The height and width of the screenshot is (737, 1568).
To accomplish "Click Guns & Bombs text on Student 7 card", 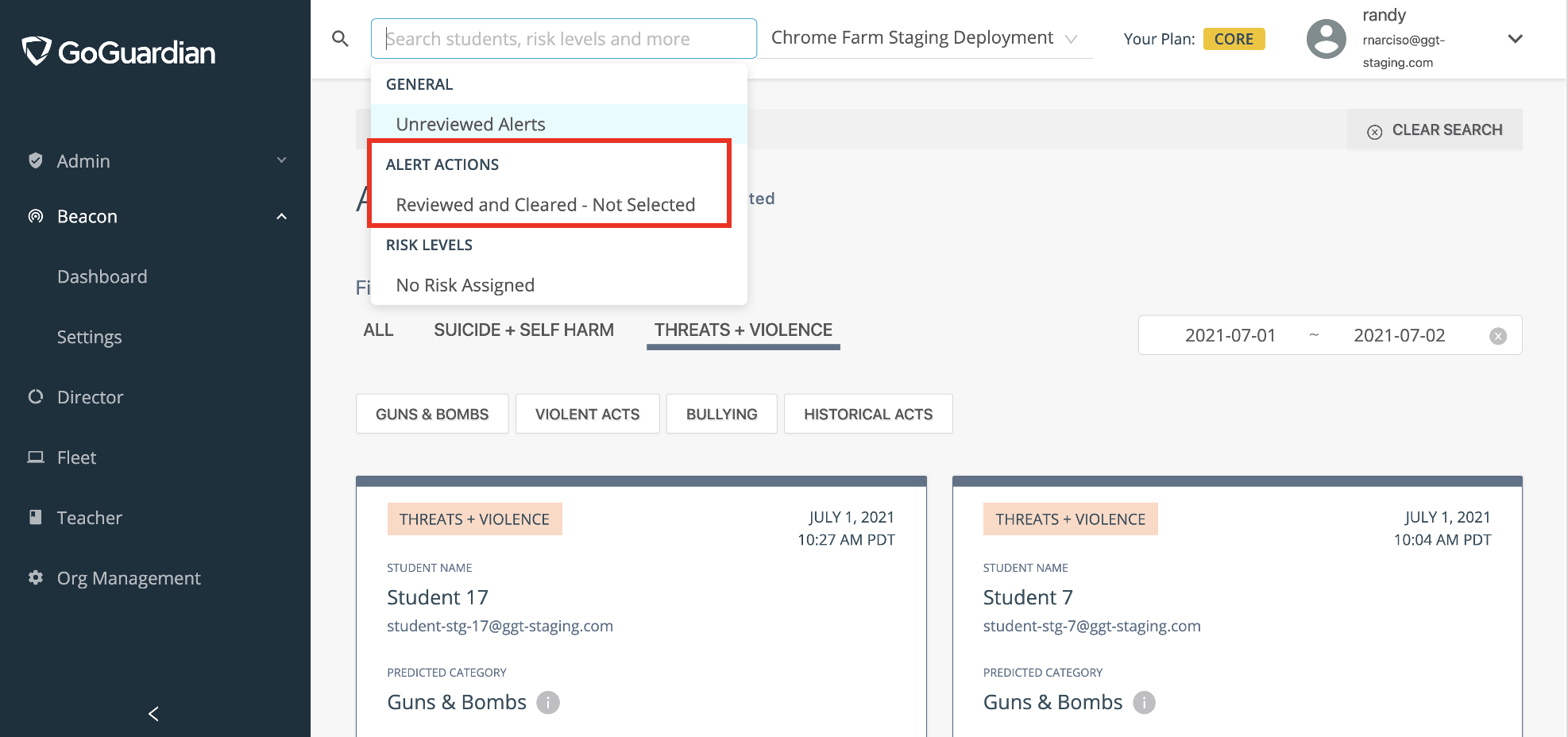I will [x=1053, y=702].
